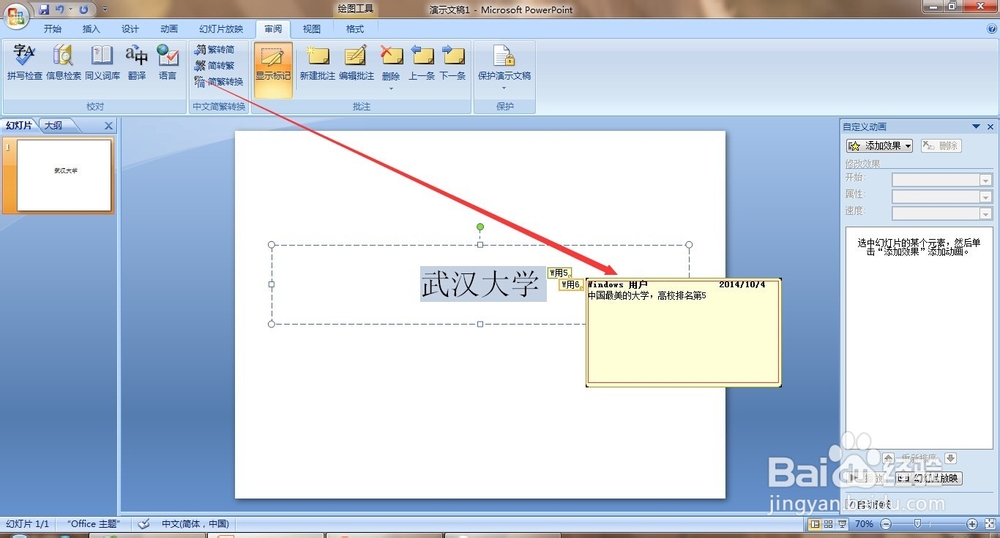
Task: Switch to the 视图 ribbon tab
Action: tap(311, 29)
